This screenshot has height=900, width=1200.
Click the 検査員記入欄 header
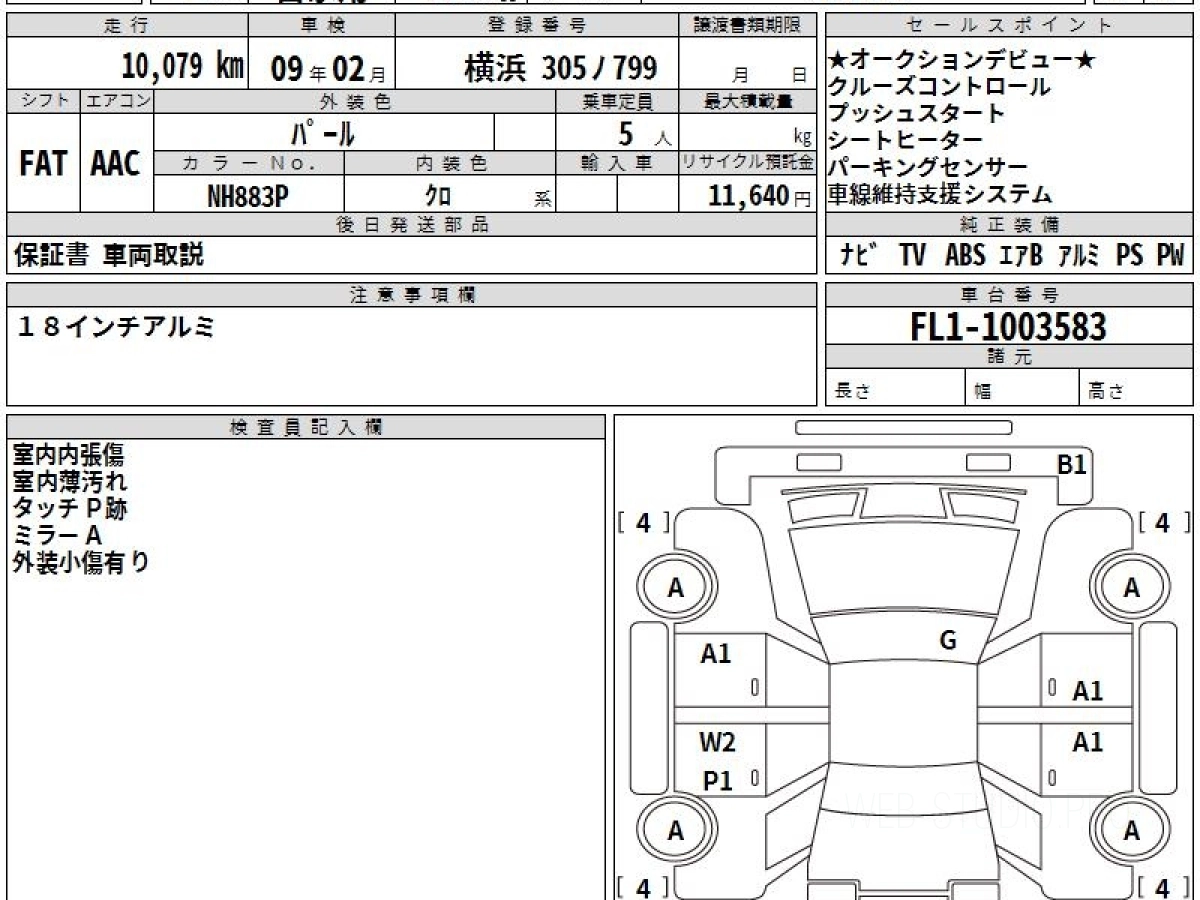pyautogui.click(x=306, y=427)
